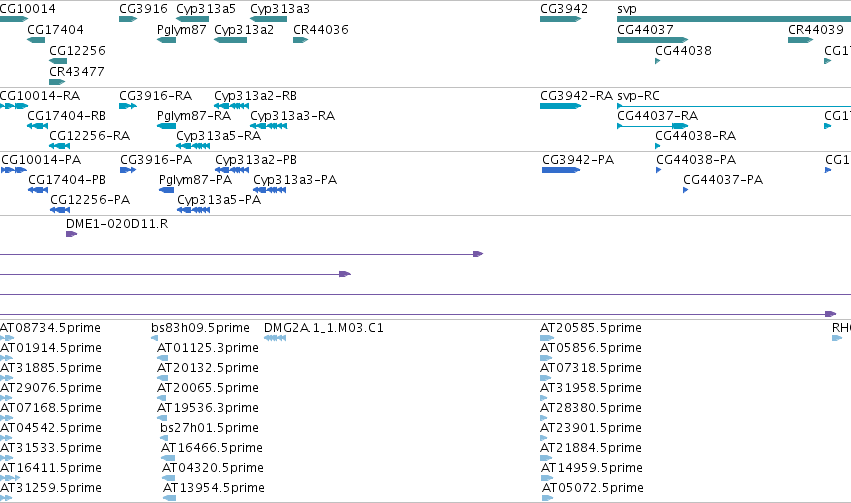Click the CR43477 gene label

pyautogui.click(x=77, y=72)
